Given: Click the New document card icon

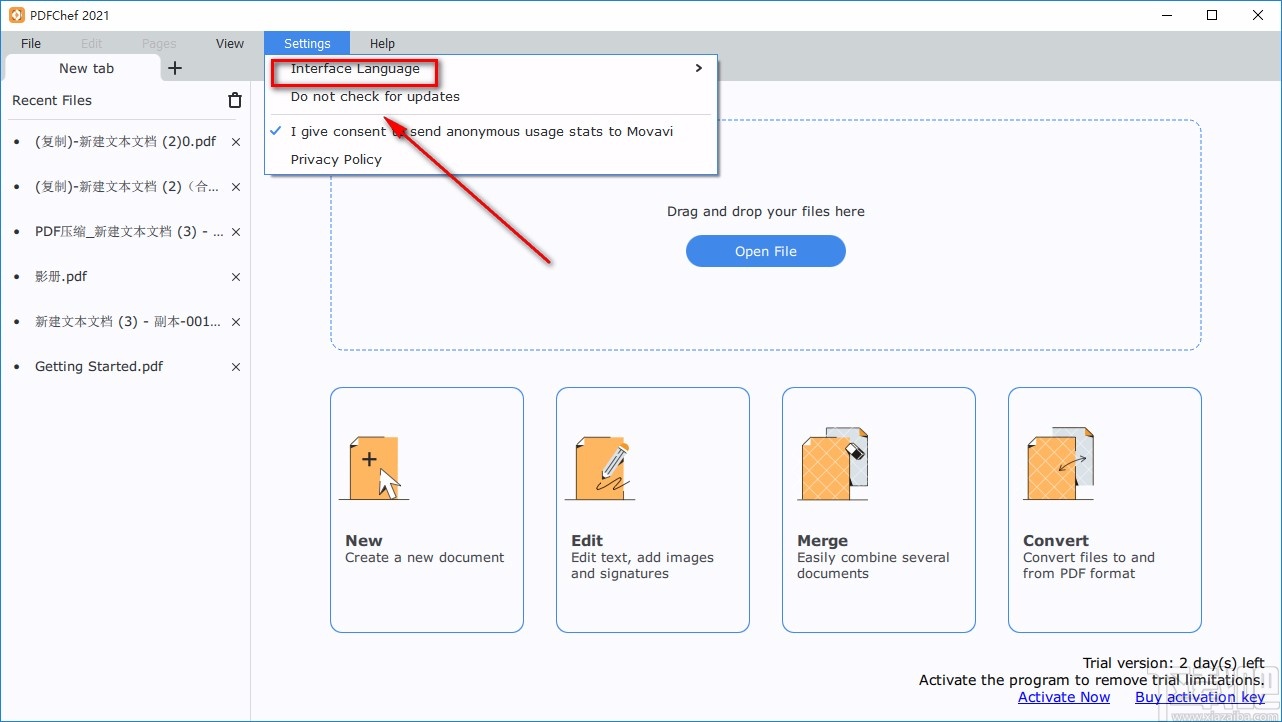Looking at the screenshot, I should pos(374,466).
